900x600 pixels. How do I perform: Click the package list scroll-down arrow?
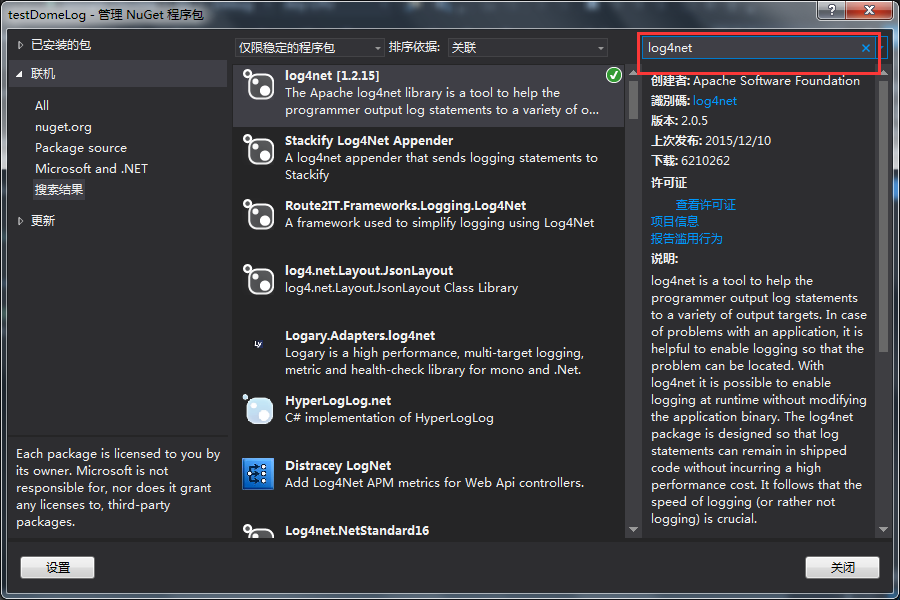pos(634,529)
